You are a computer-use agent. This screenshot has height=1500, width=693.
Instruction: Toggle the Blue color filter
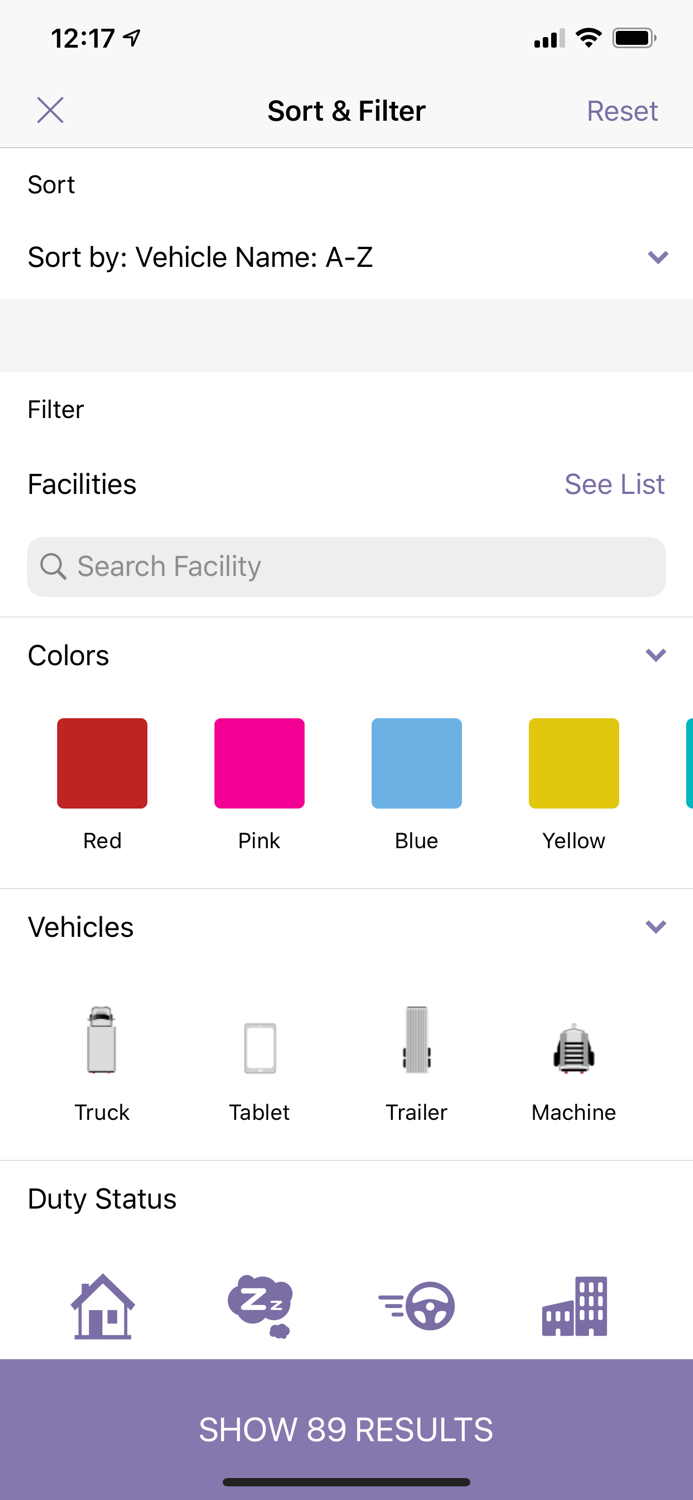click(416, 763)
